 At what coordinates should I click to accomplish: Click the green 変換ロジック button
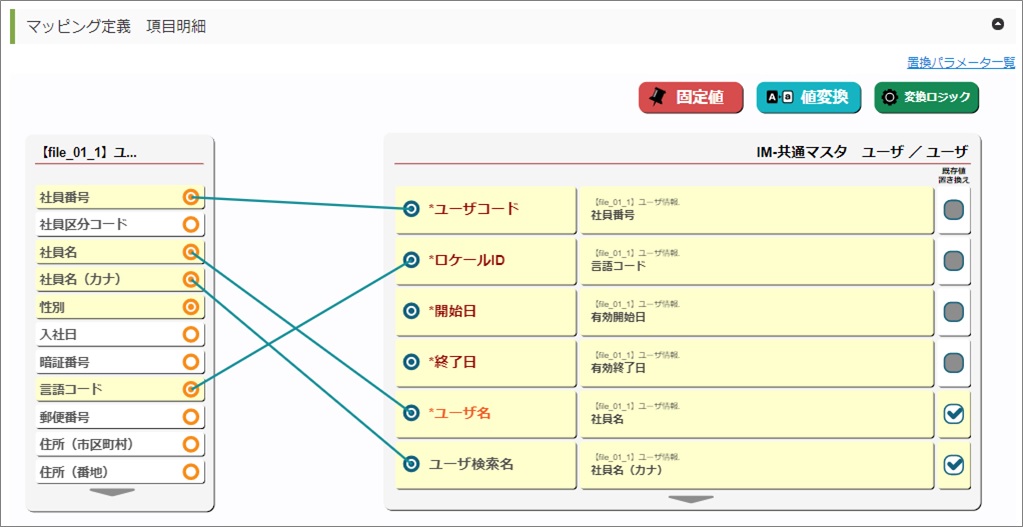(x=926, y=97)
